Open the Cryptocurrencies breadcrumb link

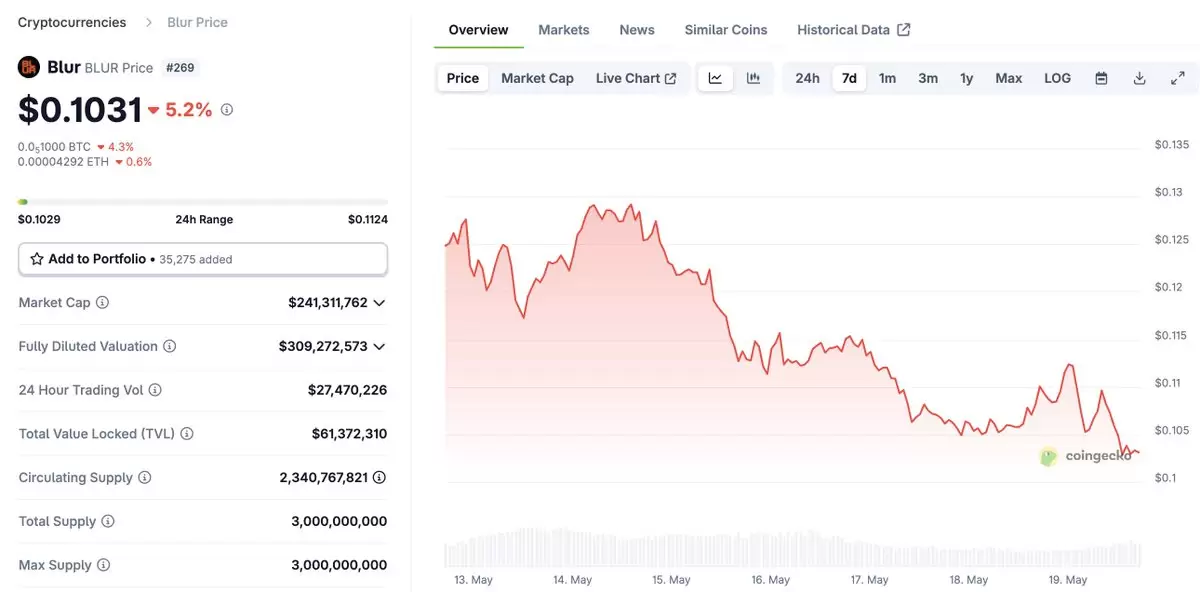tap(72, 22)
